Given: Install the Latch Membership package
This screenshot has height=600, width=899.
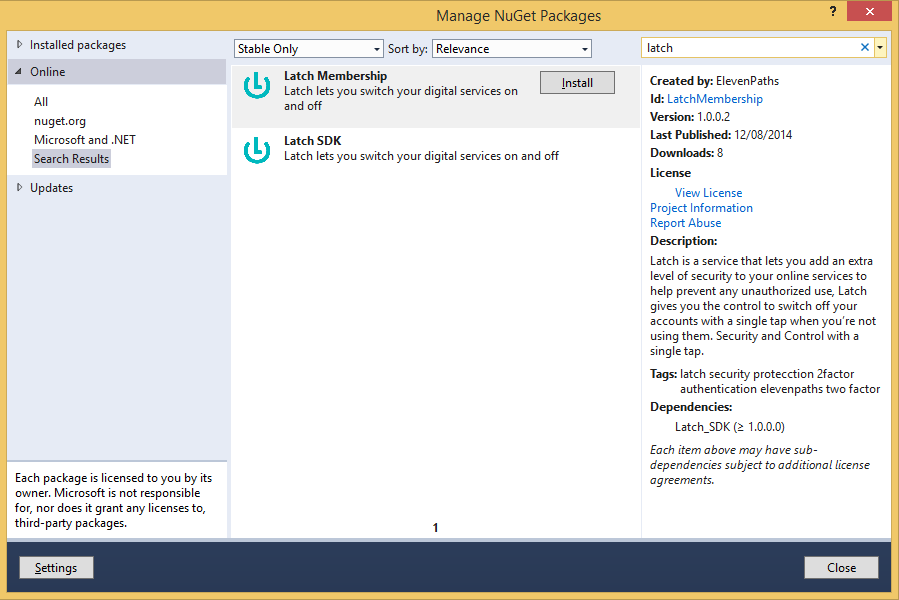Looking at the screenshot, I should pyautogui.click(x=577, y=83).
